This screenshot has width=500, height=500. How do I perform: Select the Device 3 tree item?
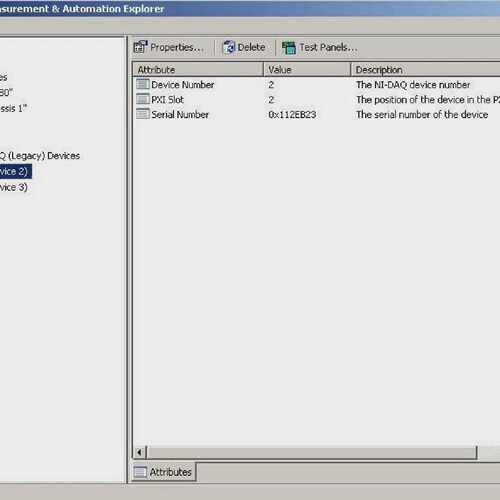click(14, 187)
